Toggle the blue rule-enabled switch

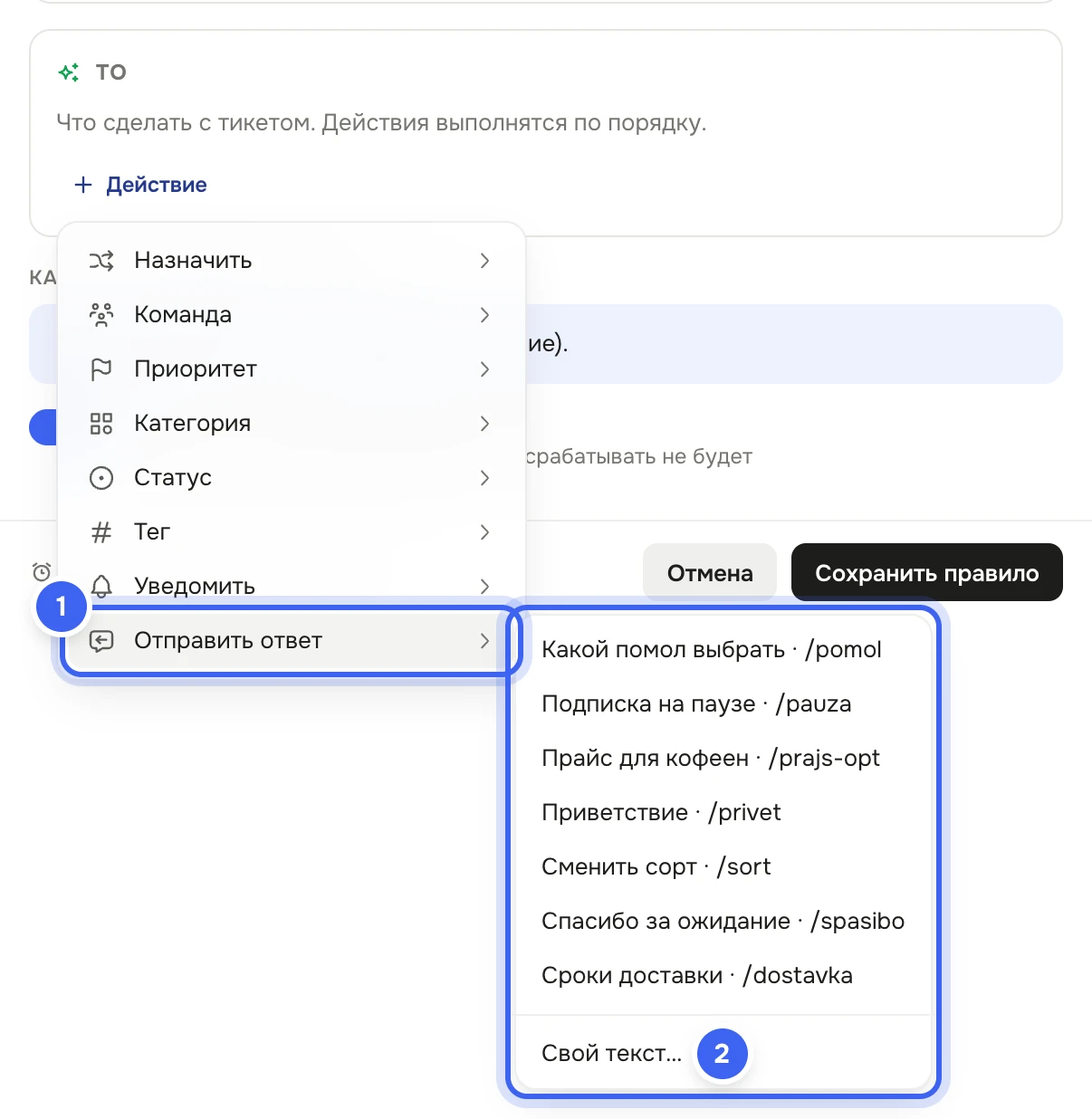point(43,427)
